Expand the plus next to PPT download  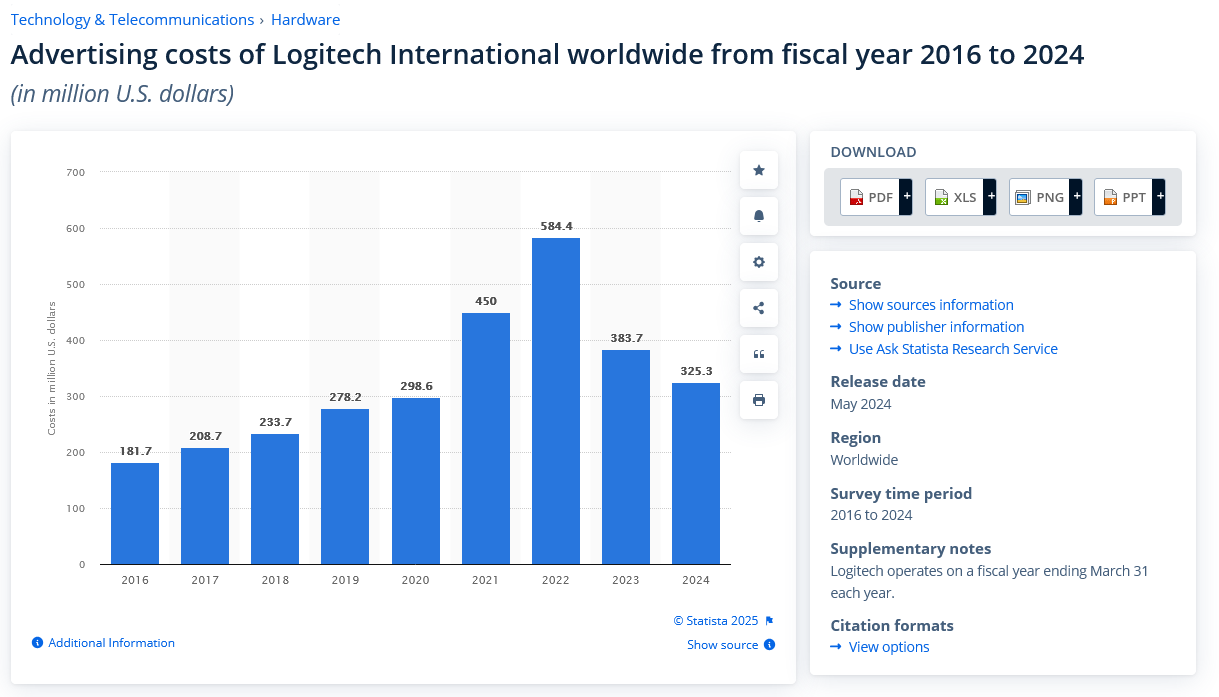click(x=1160, y=197)
